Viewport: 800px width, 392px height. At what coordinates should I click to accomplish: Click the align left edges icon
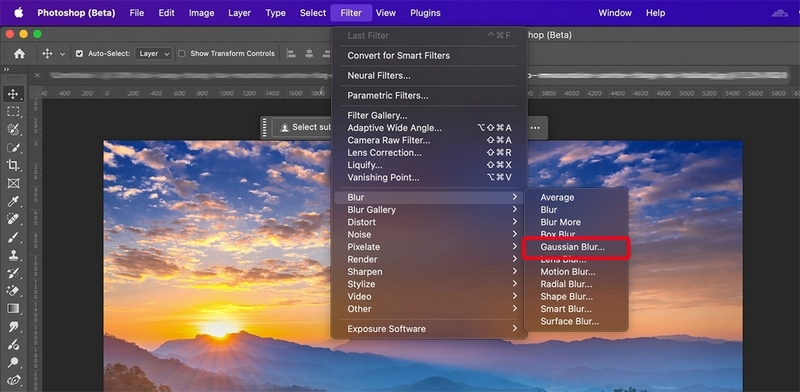[x=291, y=54]
